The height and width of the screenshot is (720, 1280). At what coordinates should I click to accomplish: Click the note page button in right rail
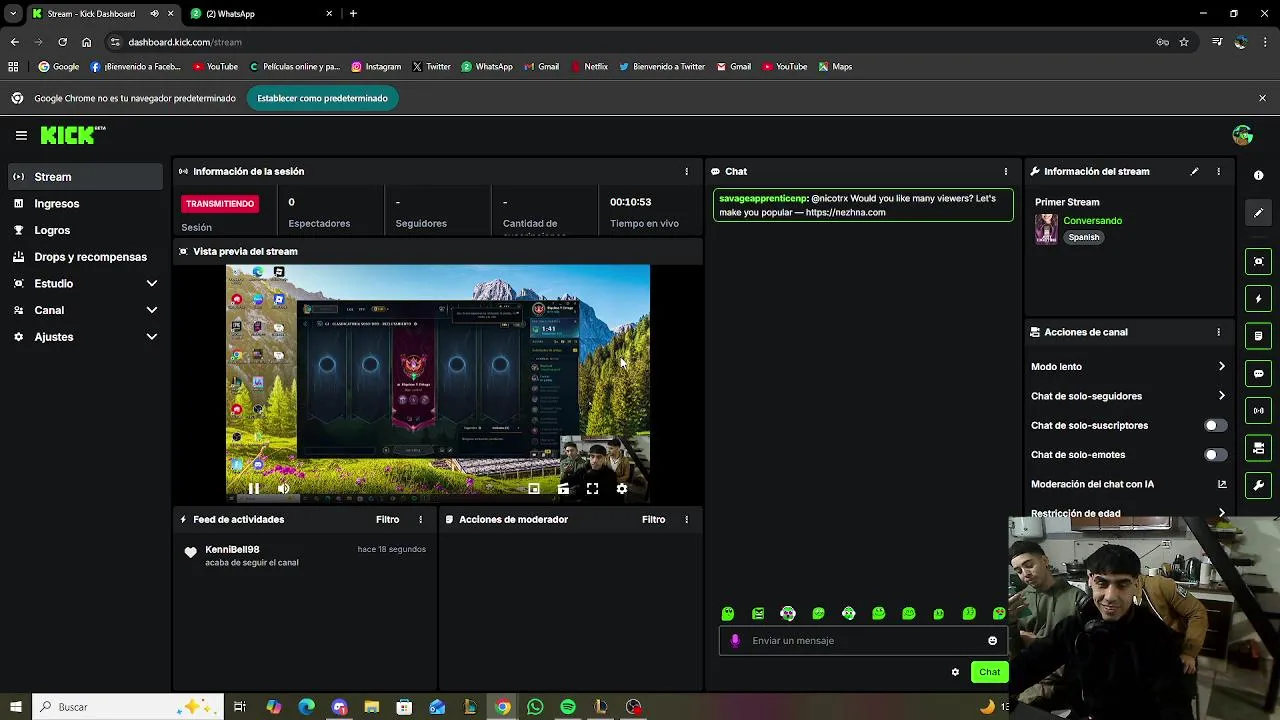click(x=1258, y=336)
